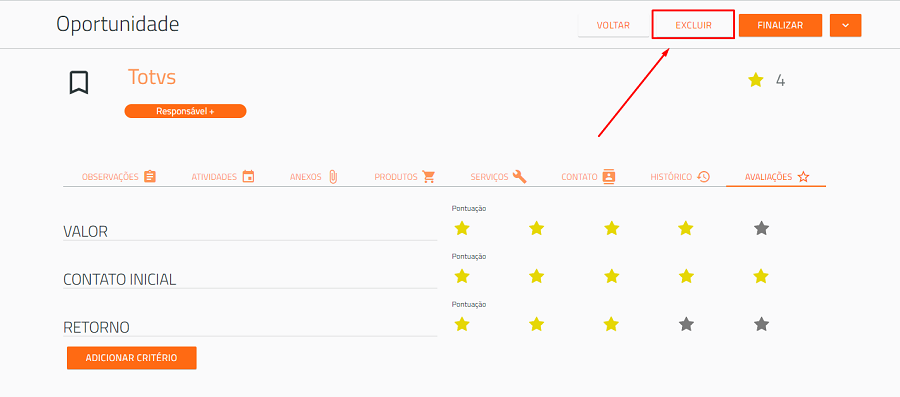Set VALOR rating to four stars
The image size is (900, 397).
click(686, 229)
